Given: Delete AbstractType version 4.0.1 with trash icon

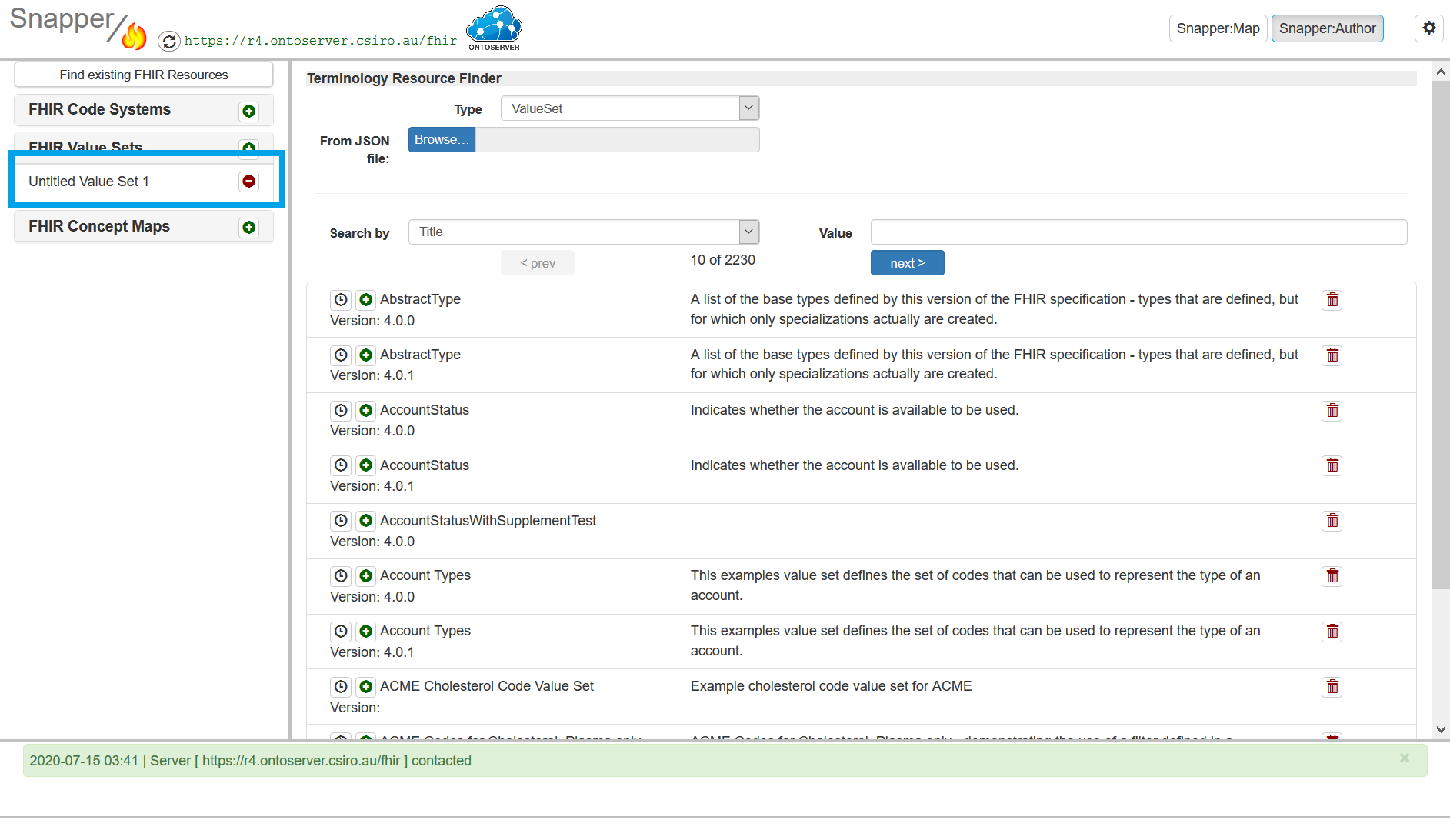Looking at the screenshot, I should (1332, 355).
